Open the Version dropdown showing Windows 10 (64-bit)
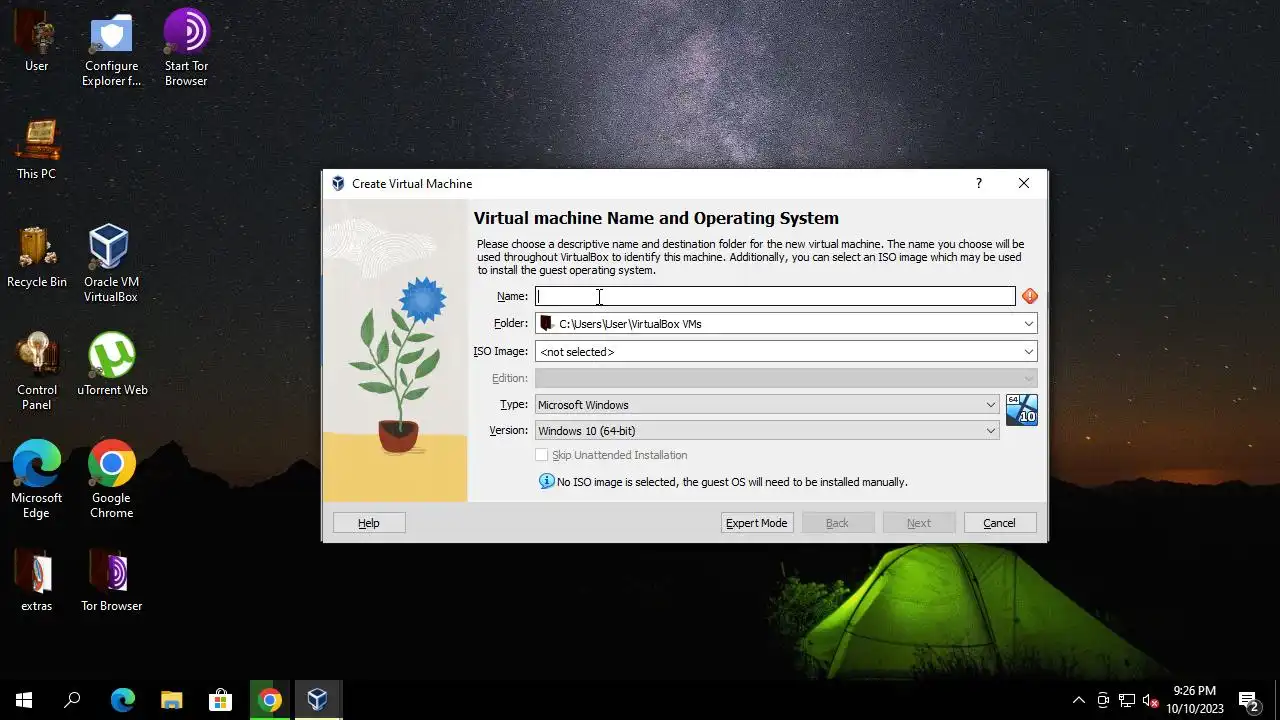This screenshot has height=720, width=1280. (x=767, y=431)
